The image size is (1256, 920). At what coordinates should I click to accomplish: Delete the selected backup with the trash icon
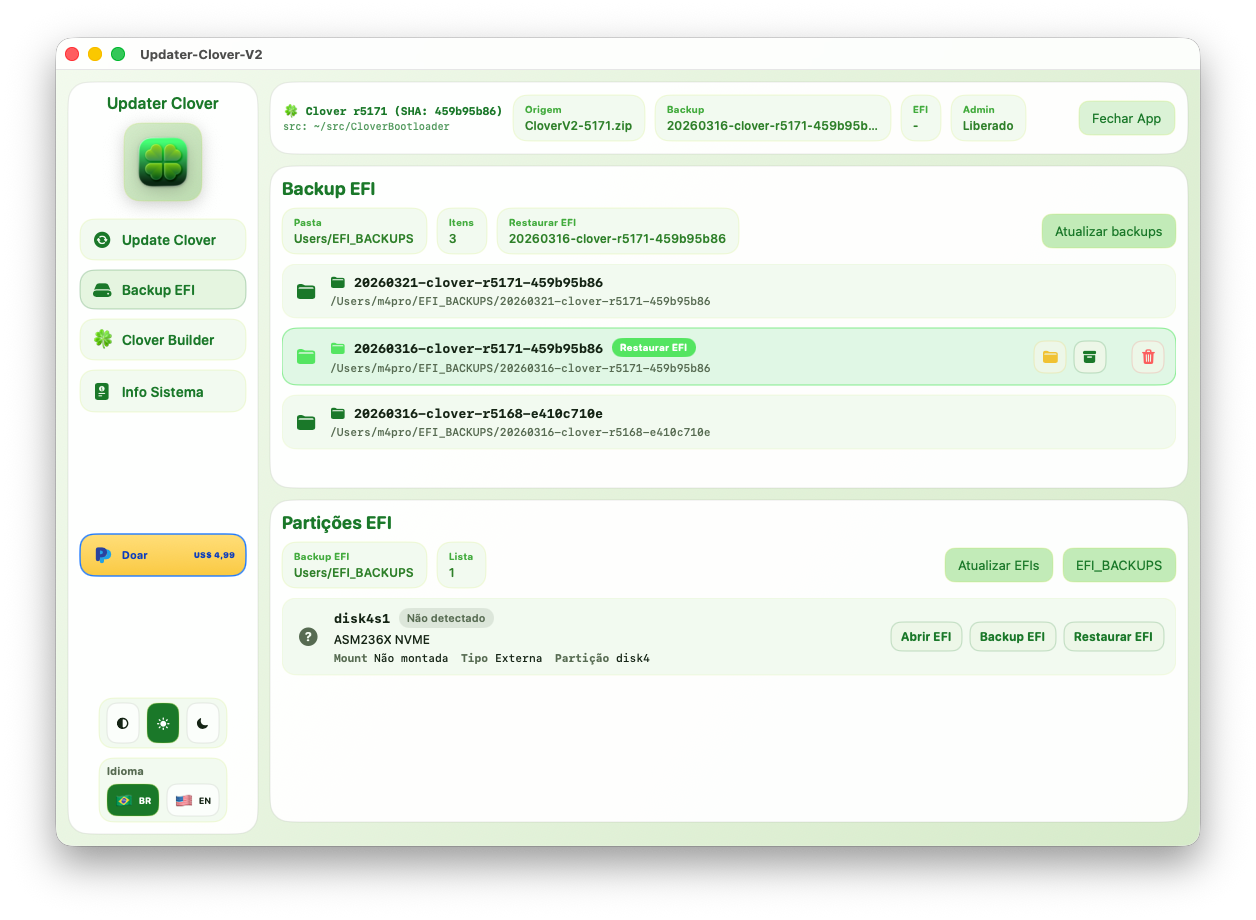coord(1147,356)
